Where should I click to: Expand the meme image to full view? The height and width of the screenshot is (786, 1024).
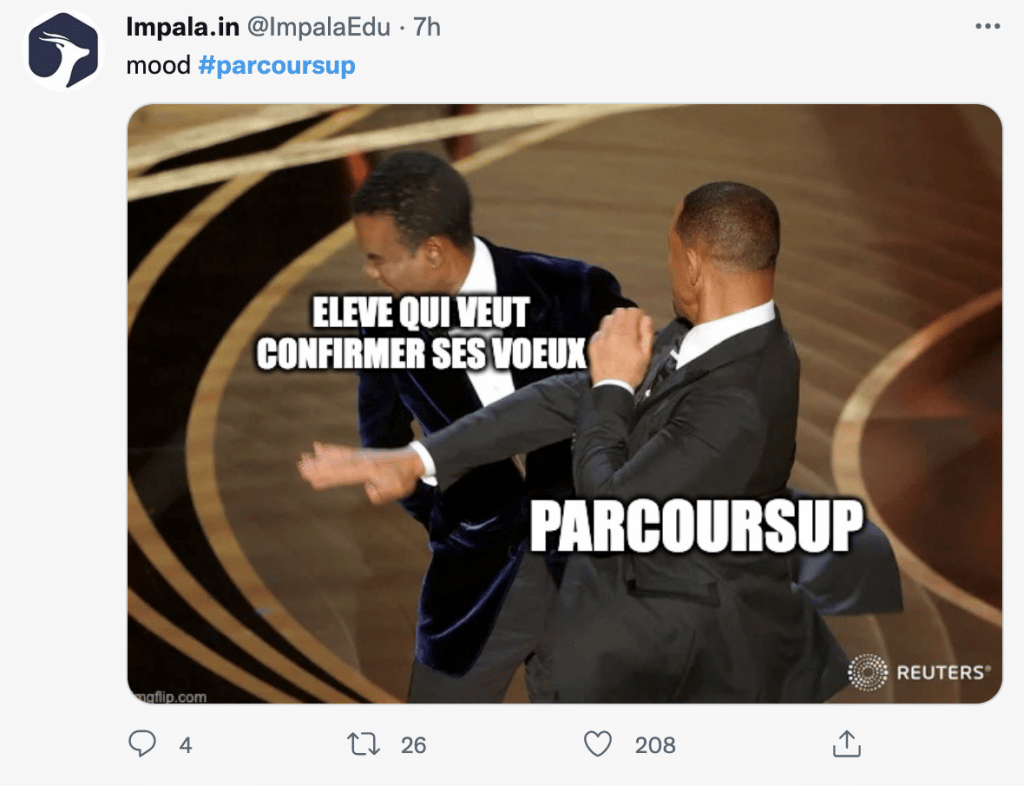pyautogui.click(x=565, y=403)
